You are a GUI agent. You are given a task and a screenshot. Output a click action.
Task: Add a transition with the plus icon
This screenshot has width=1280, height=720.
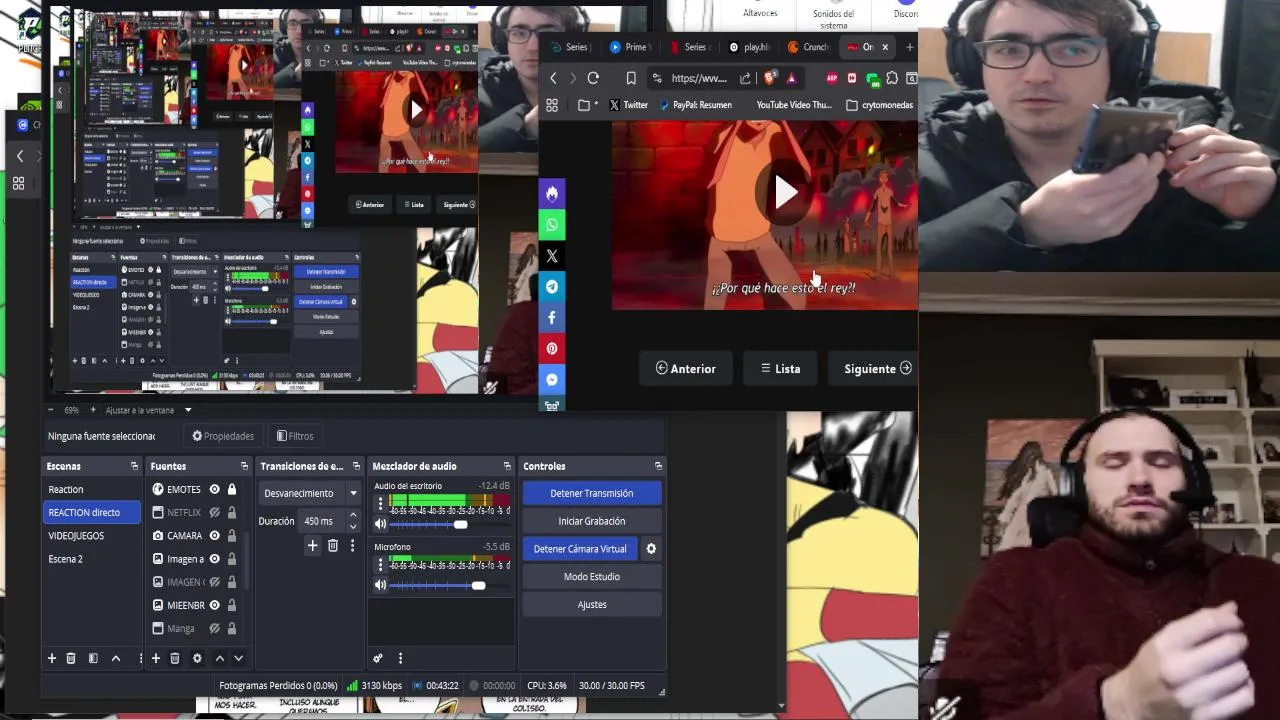click(x=312, y=545)
